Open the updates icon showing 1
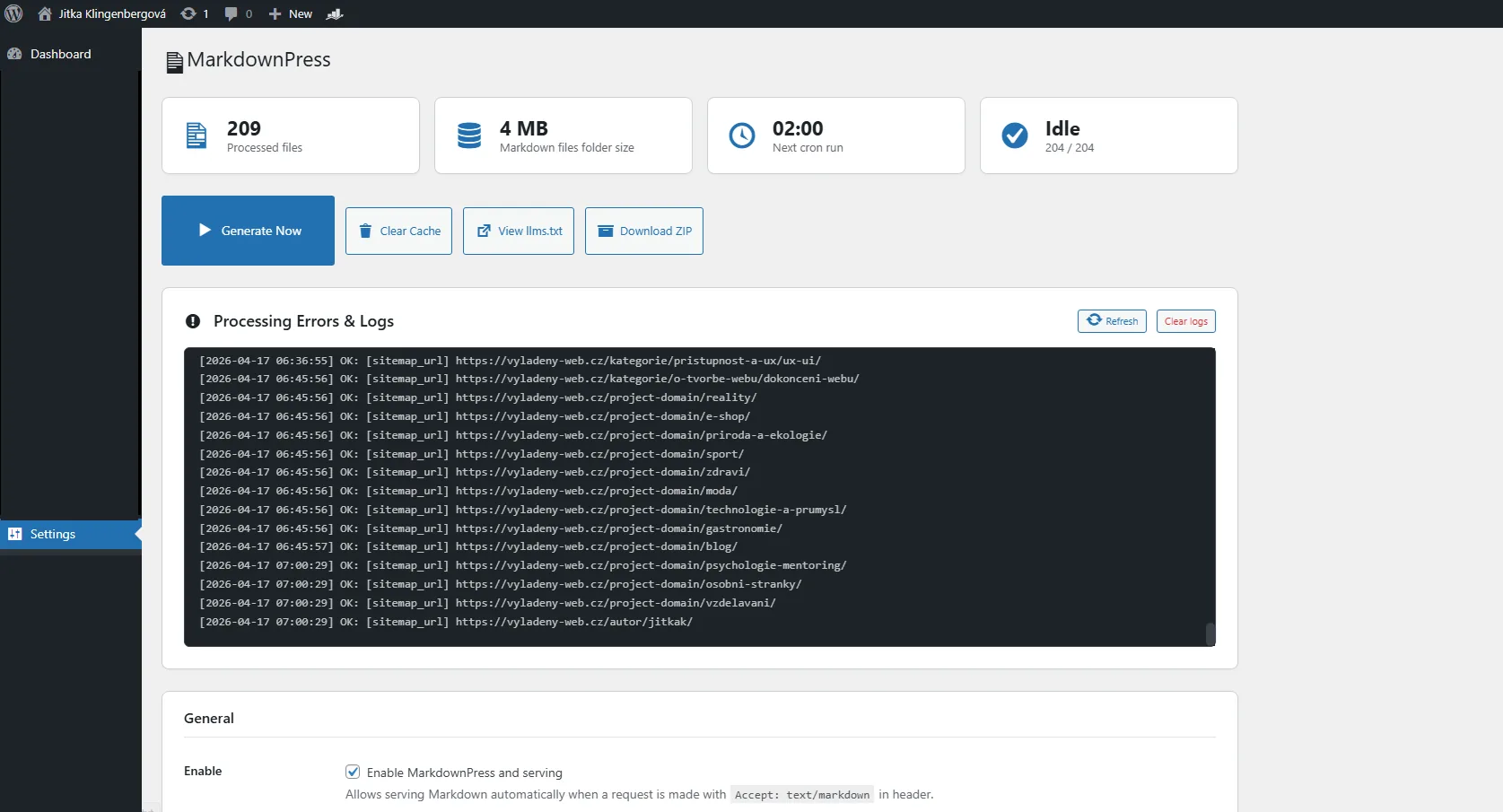The width and height of the screenshot is (1503, 812). pos(188,13)
